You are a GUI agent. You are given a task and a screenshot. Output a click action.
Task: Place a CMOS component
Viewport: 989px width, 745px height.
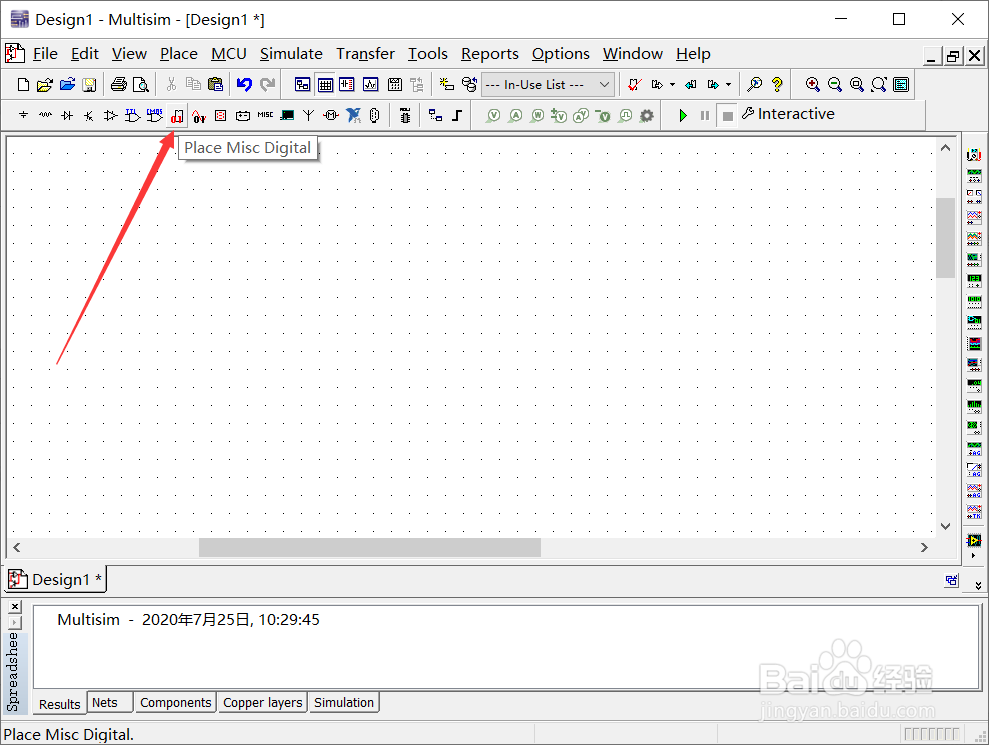(155, 115)
